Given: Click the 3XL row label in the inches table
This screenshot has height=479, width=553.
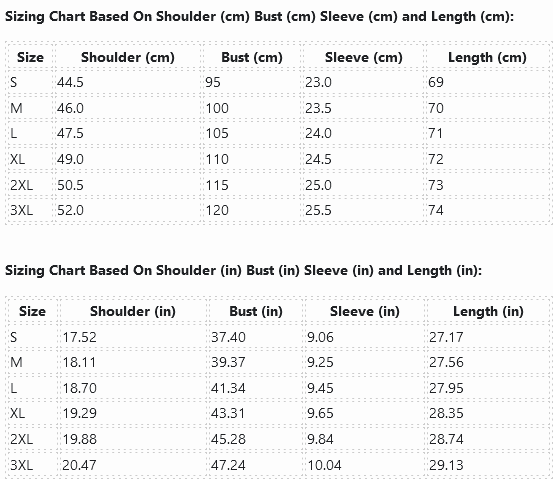Looking at the screenshot, I should [21, 465].
